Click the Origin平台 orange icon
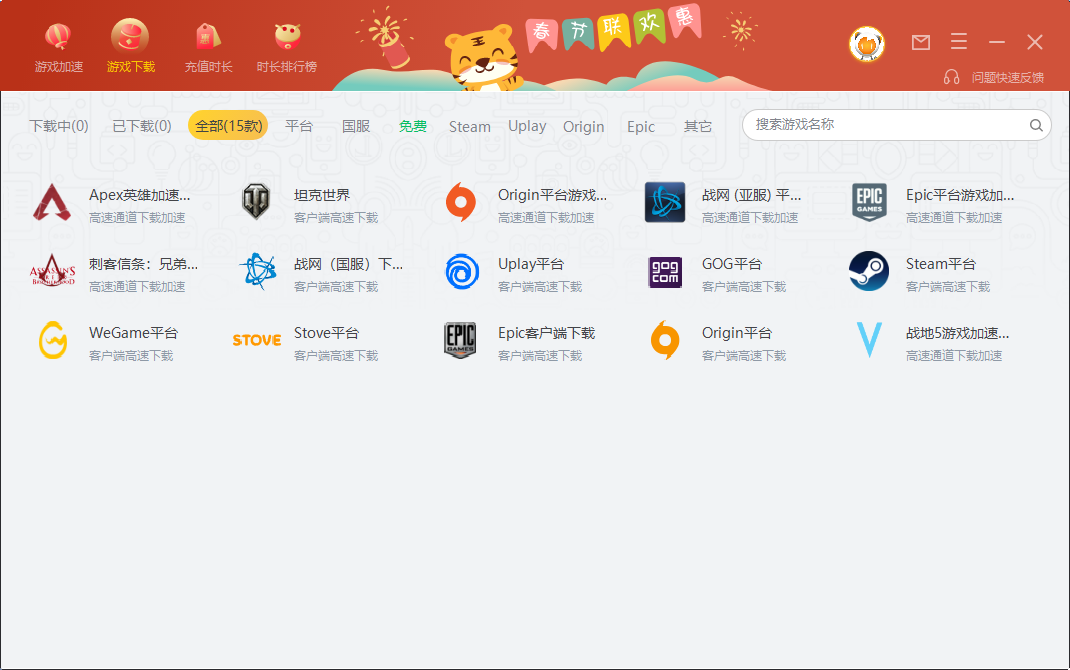Image resolution: width=1070 pixels, height=670 pixels. [x=665, y=340]
